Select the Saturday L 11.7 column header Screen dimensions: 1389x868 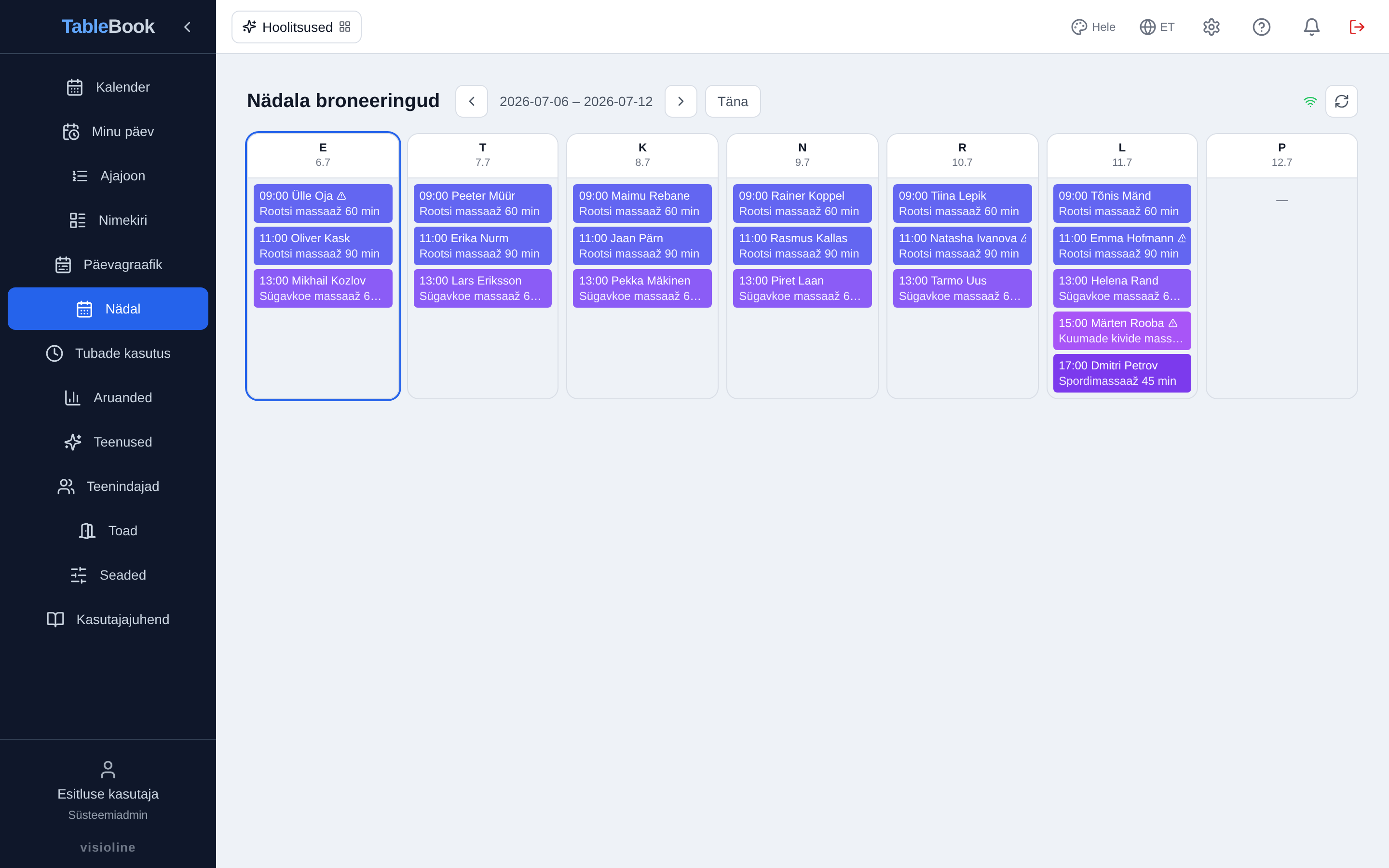click(x=1121, y=155)
